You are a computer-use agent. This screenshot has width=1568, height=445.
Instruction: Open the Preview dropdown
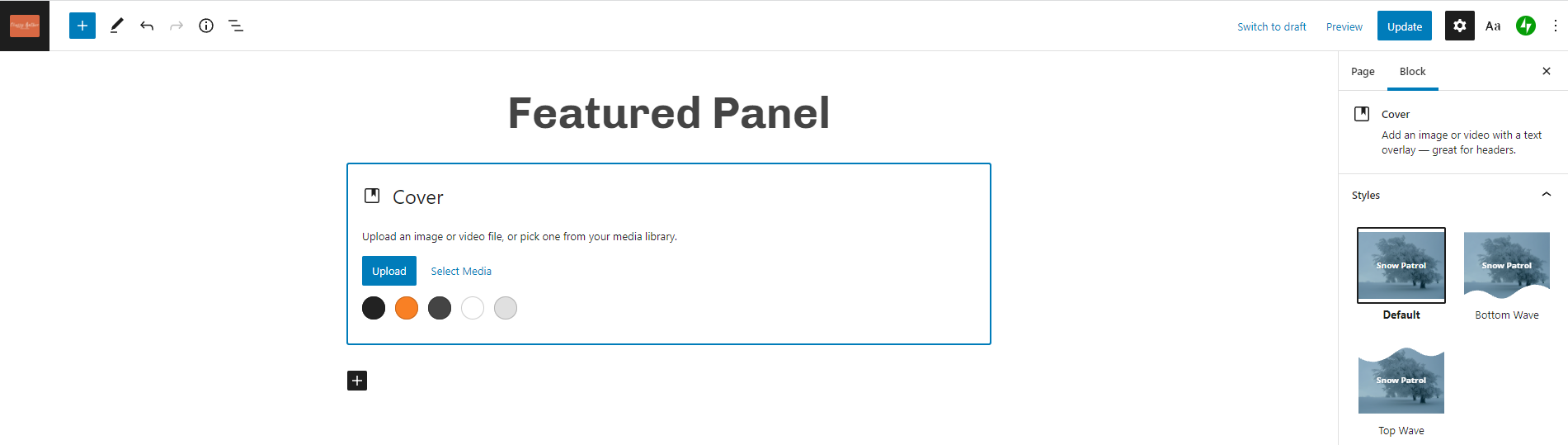click(x=1344, y=26)
